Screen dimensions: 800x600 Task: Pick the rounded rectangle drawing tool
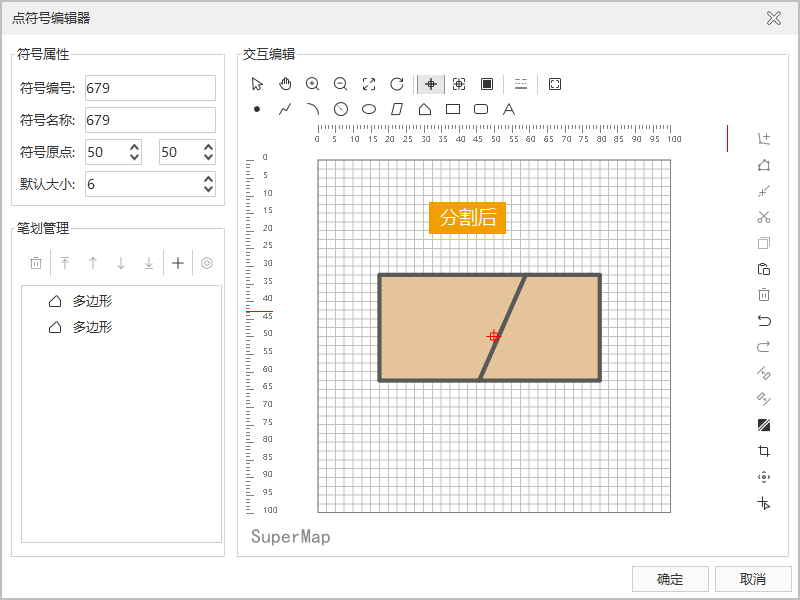[480, 109]
